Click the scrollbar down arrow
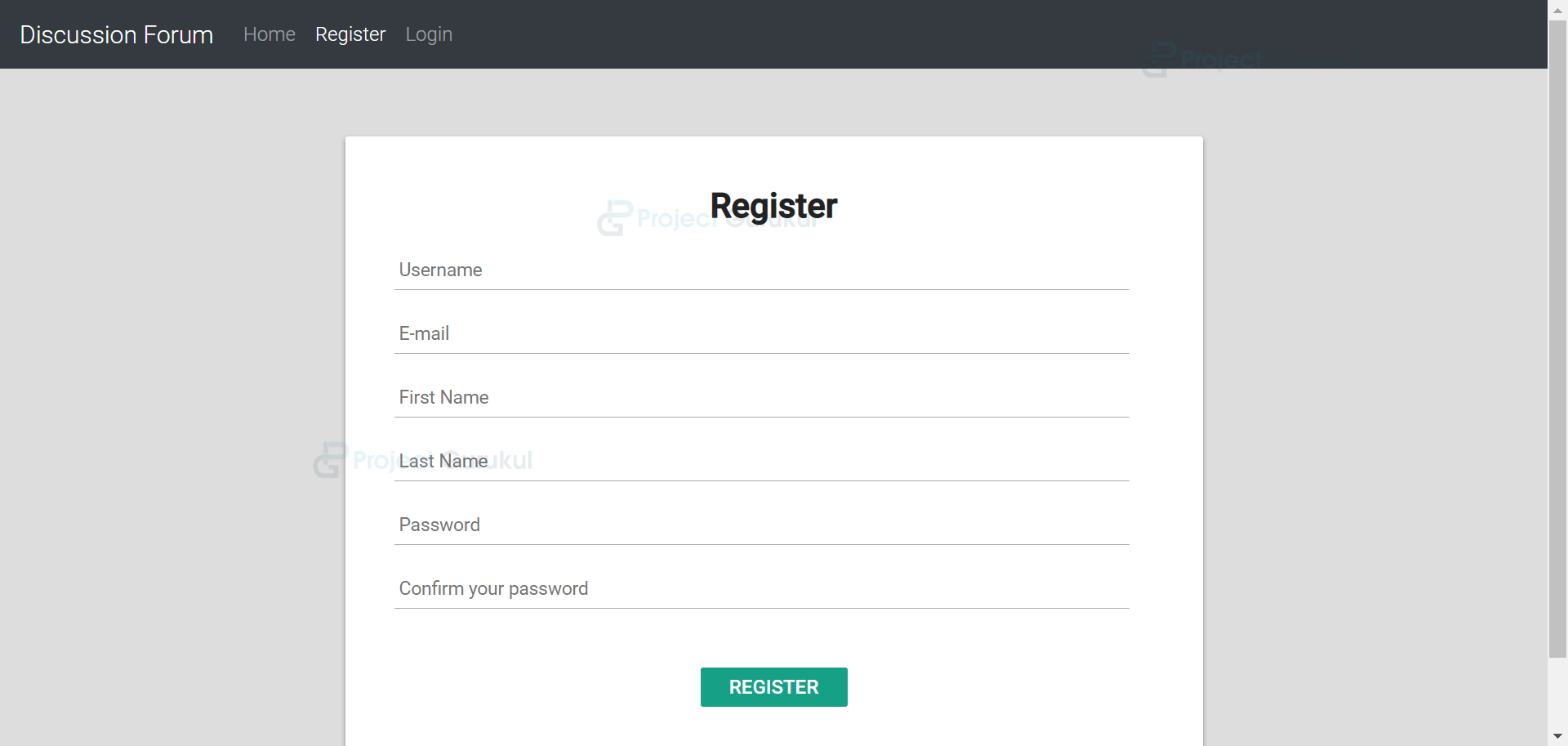Image resolution: width=1568 pixels, height=746 pixels. tap(1558, 737)
